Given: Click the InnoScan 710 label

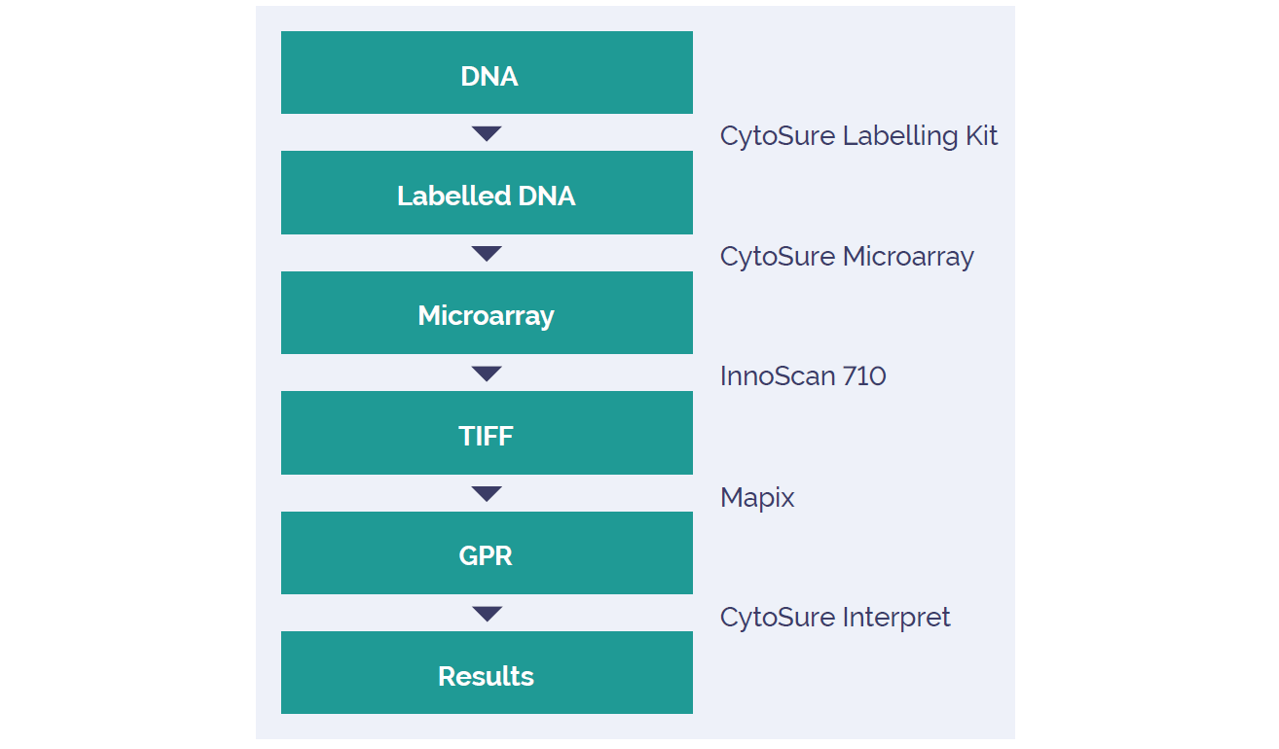Looking at the screenshot, I should pos(803,377).
